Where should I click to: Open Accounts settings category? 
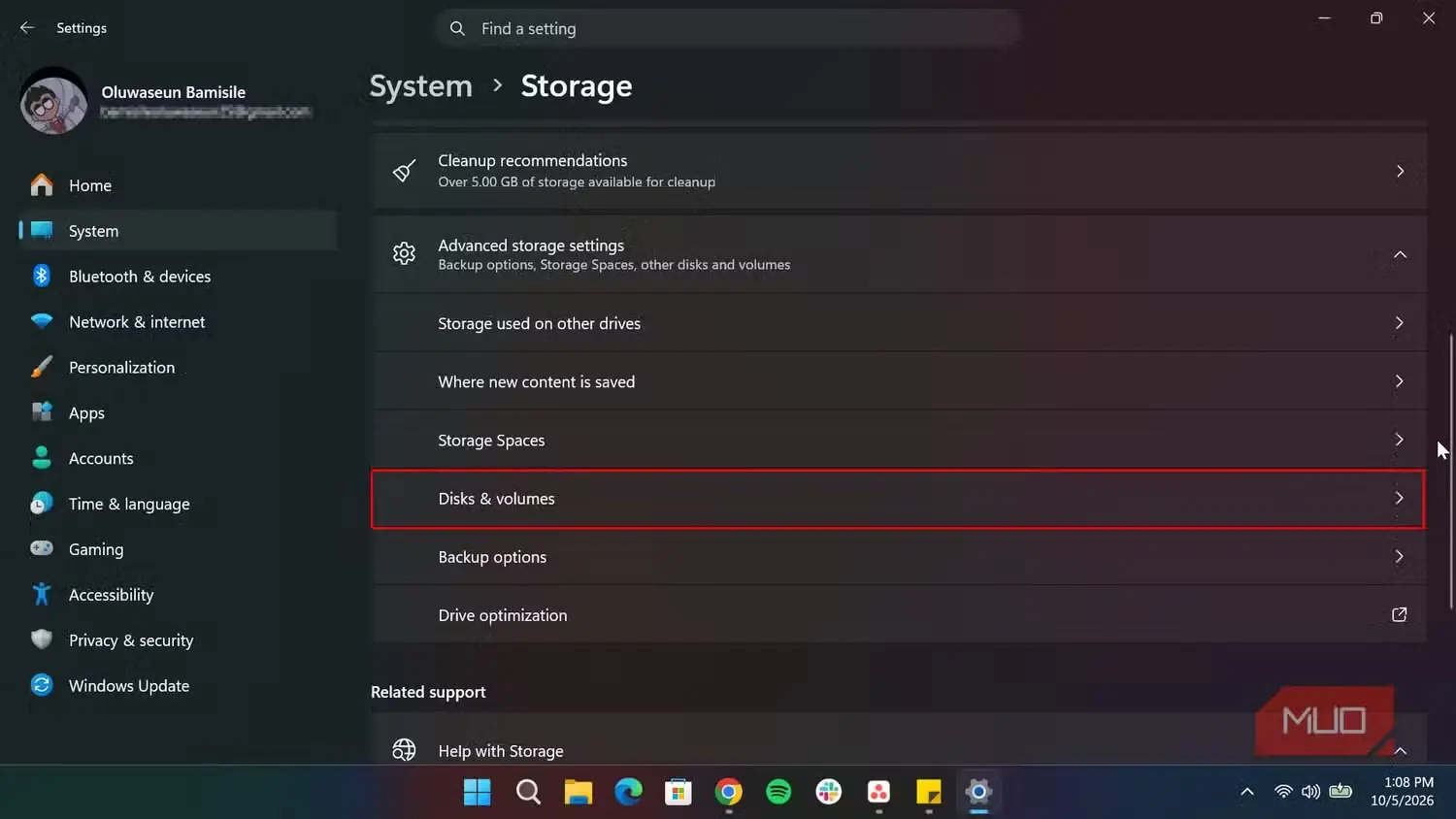pyautogui.click(x=178, y=458)
